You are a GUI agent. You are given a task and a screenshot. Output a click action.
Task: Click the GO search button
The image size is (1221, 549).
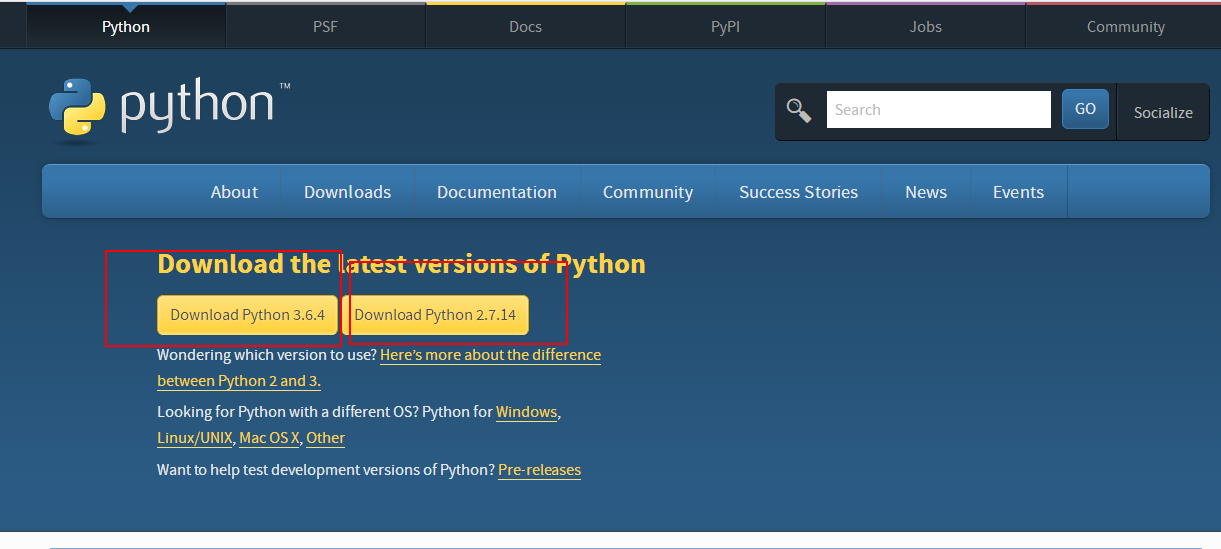pyautogui.click(x=1085, y=109)
